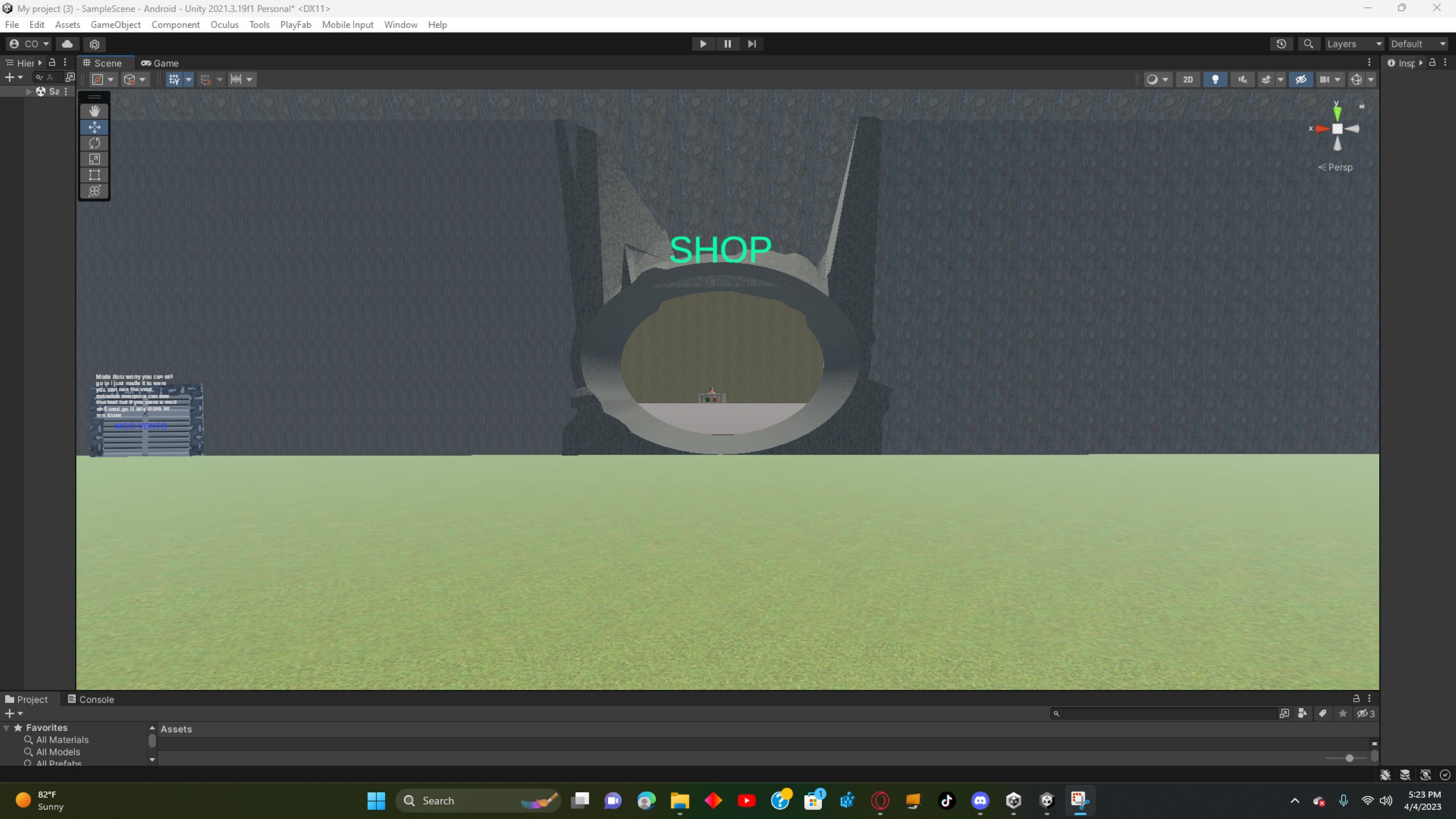Select the Scale tool
The image size is (1456, 819).
pyautogui.click(x=94, y=159)
